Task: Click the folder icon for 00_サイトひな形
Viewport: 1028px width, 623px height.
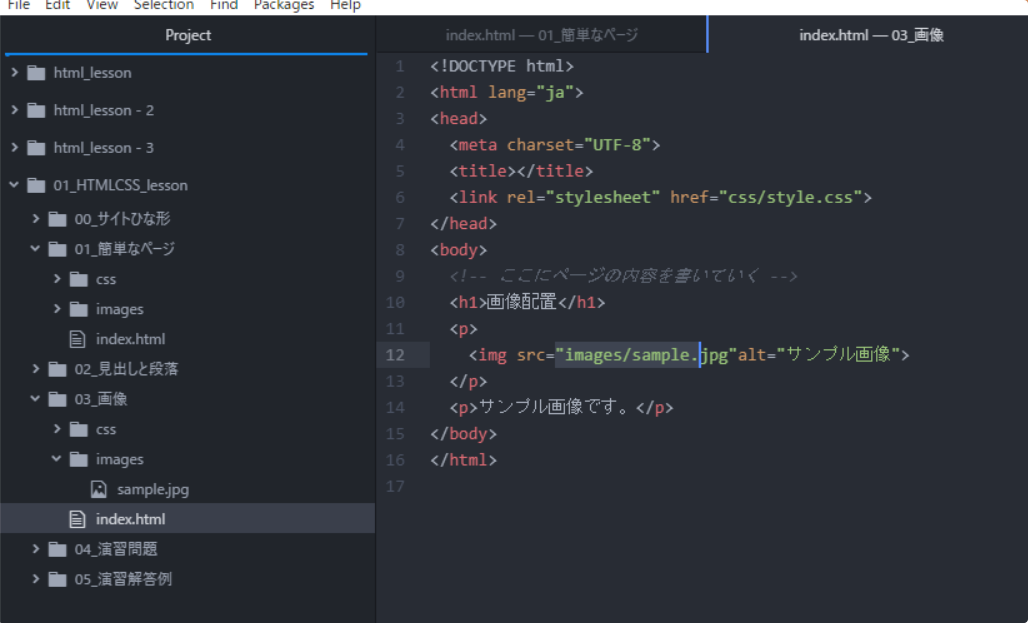Action: (58, 218)
